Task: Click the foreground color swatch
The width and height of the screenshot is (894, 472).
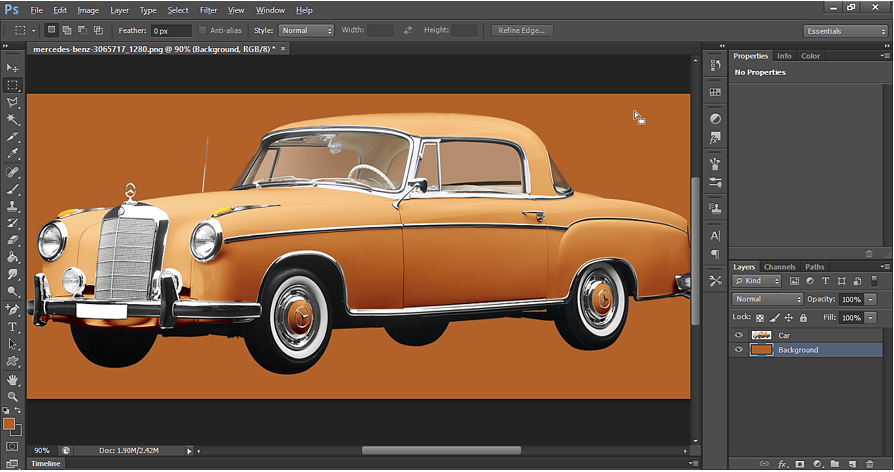Action: tap(9, 424)
